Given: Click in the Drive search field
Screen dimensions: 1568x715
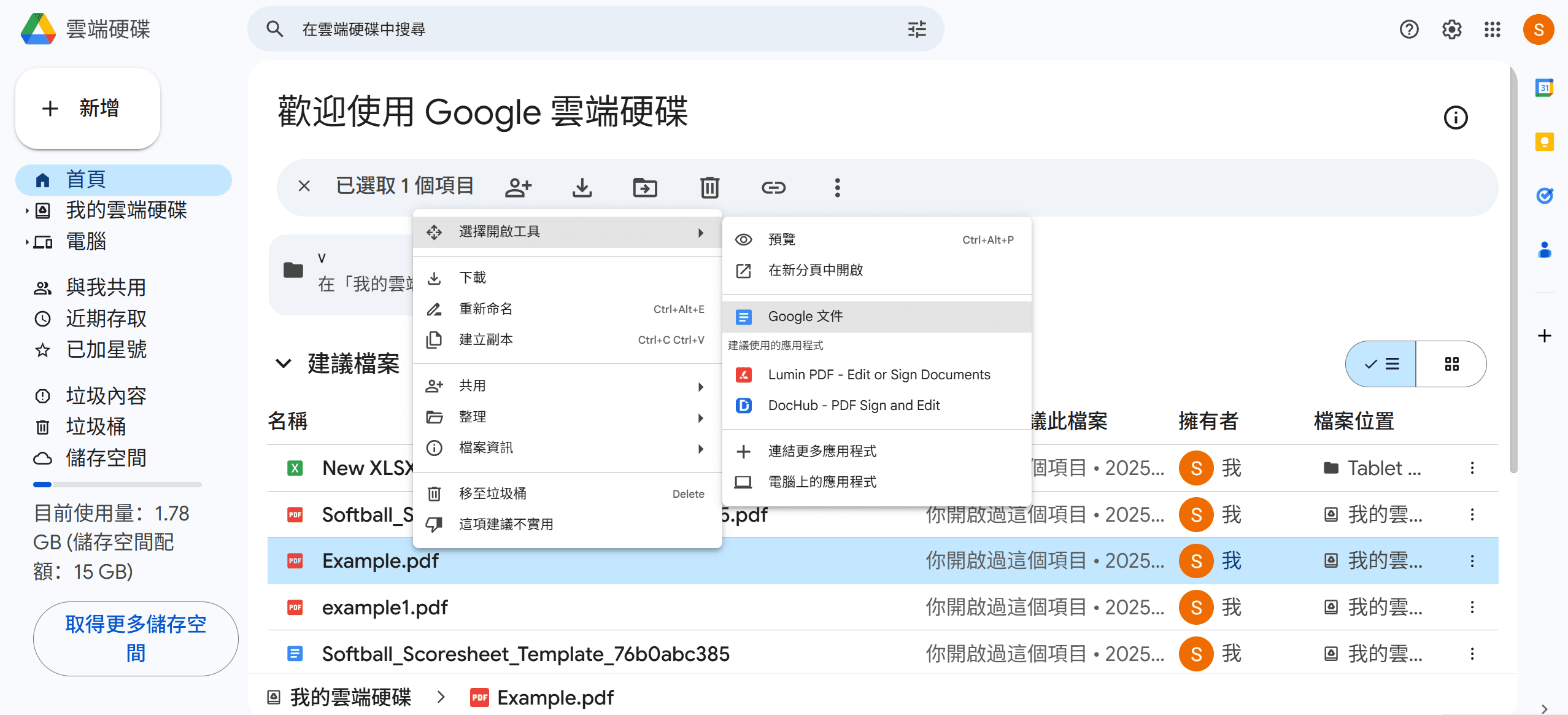Looking at the screenshot, I should point(595,29).
